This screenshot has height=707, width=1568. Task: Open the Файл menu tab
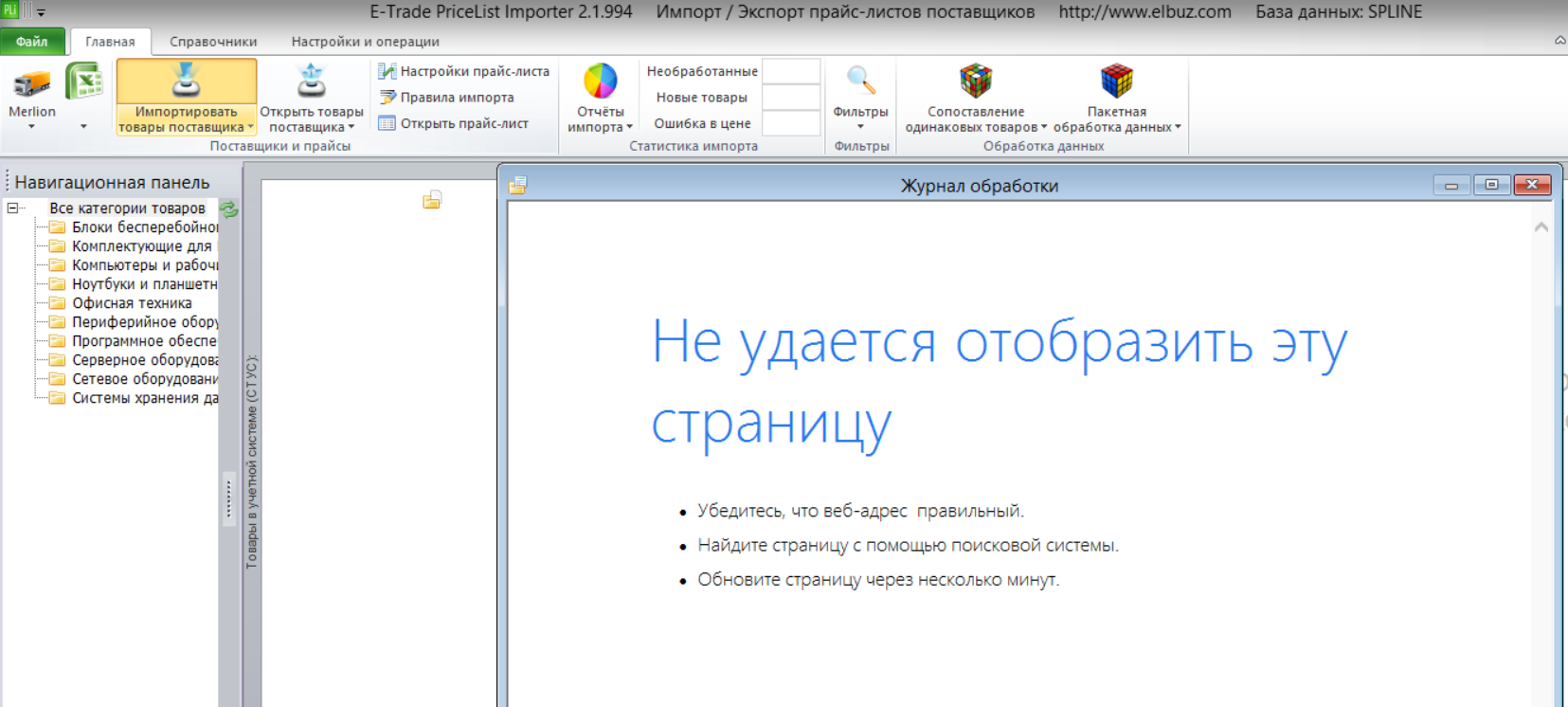(x=32, y=42)
